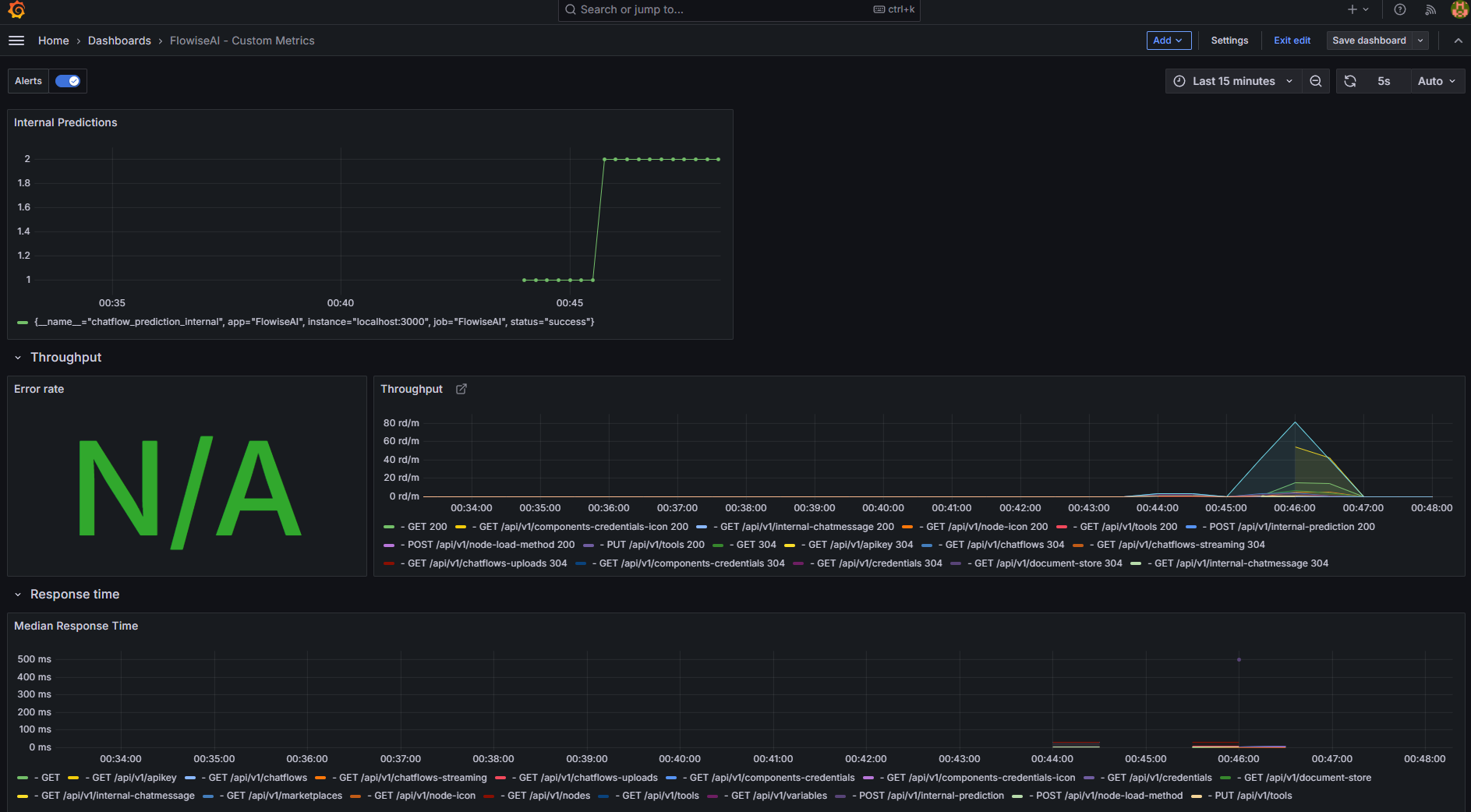Toggle GET /api/v1/apikey series in response legend
Screen dimensions: 1471x812
pyautogui.click(x=134, y=778)
